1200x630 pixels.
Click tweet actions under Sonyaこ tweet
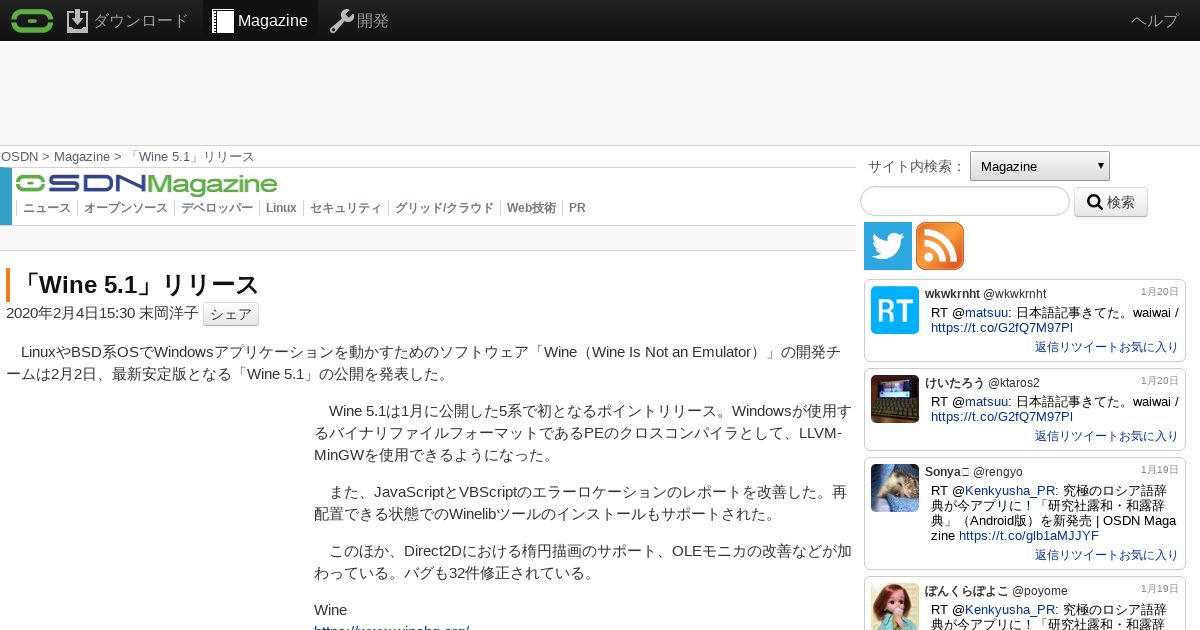point(1106,555)
